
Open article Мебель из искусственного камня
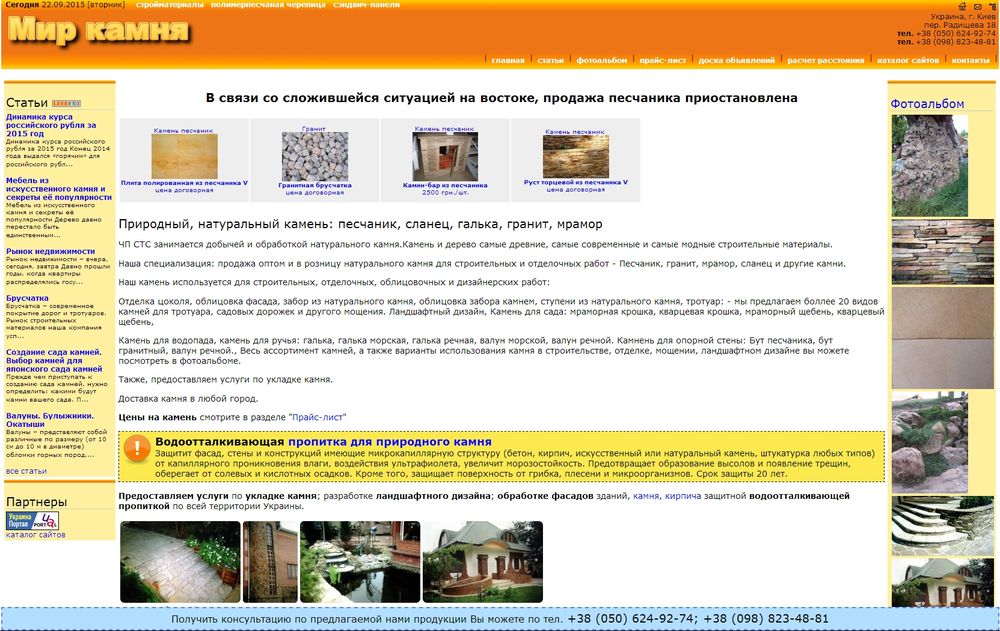point(59,189)
